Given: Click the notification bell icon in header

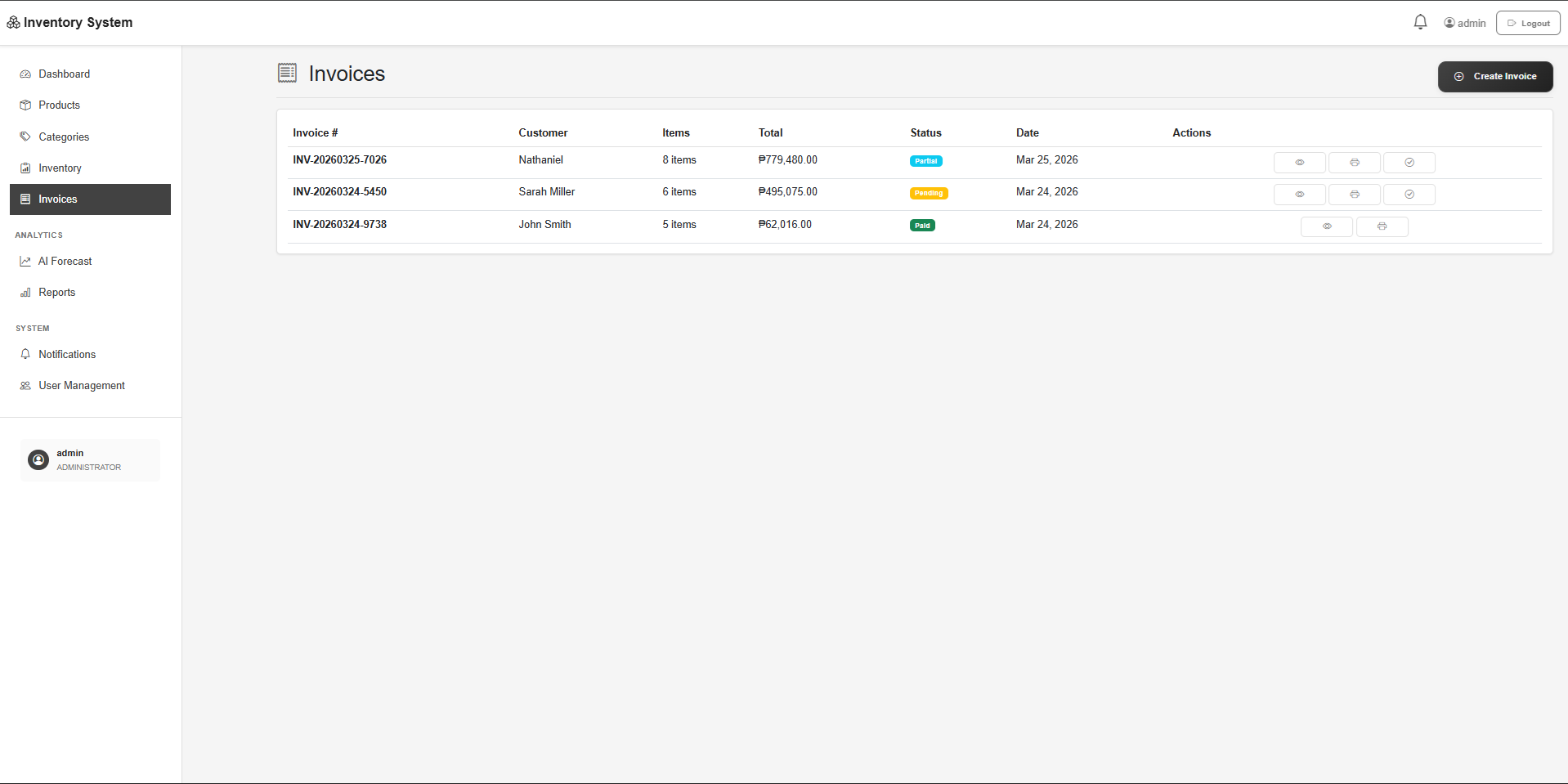Looking at the screenshot, I should [1420, 23].
